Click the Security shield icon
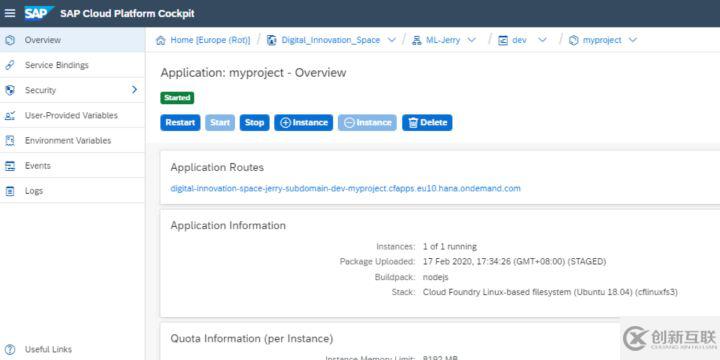The image size is (720, 360). coord(10,90)
